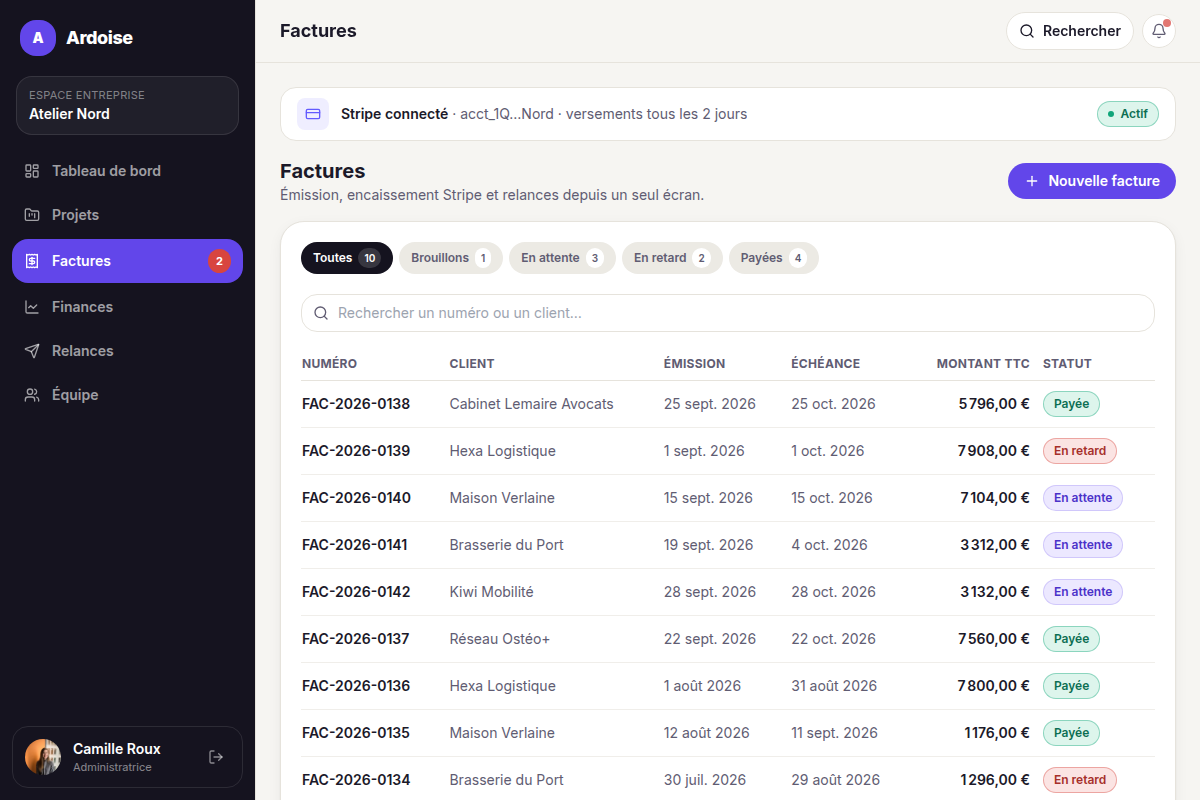Sort by the ÉMISSION column header
The height and width of the screenshot is (800, 1200).
[x=695, y=364]
